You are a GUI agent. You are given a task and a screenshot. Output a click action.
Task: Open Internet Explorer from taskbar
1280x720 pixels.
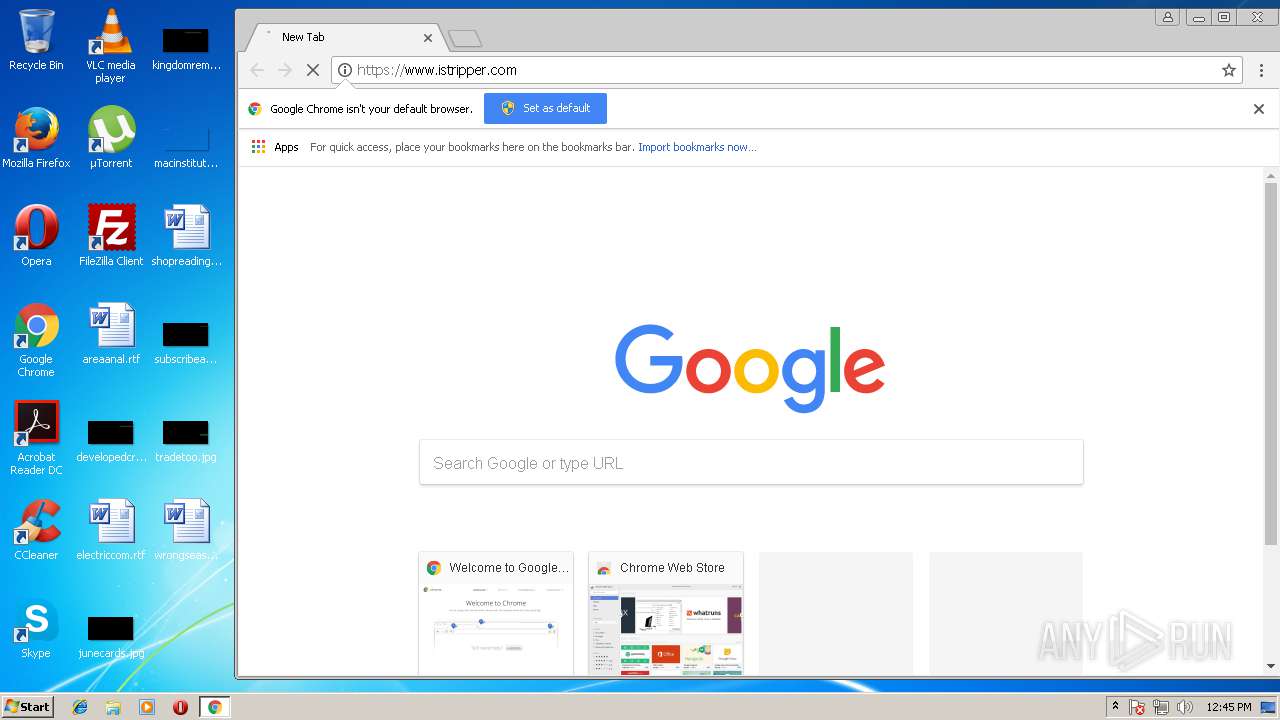(x=80, y=707)
